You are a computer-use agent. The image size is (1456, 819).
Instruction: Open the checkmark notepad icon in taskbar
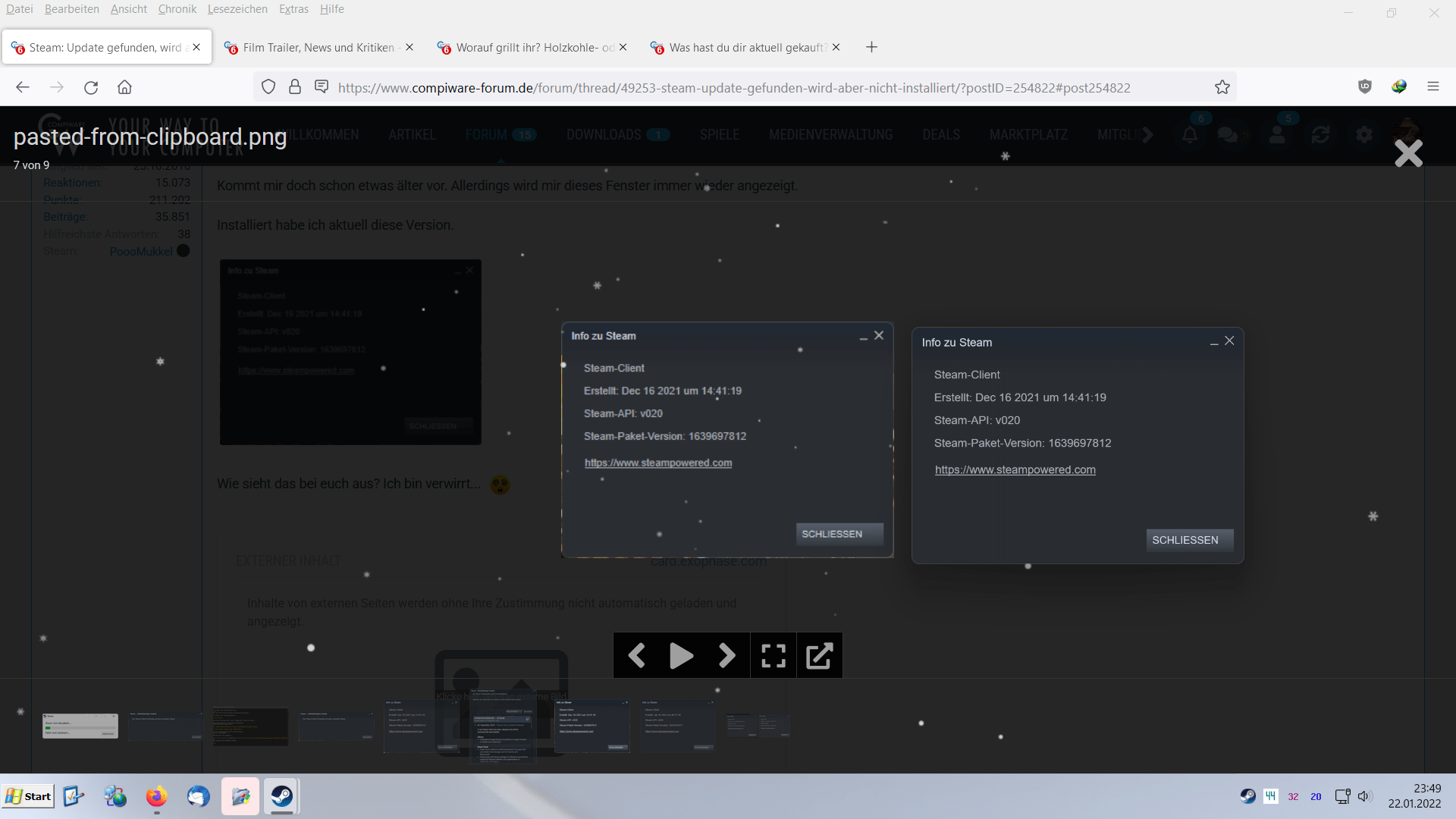tap(74, 796)
